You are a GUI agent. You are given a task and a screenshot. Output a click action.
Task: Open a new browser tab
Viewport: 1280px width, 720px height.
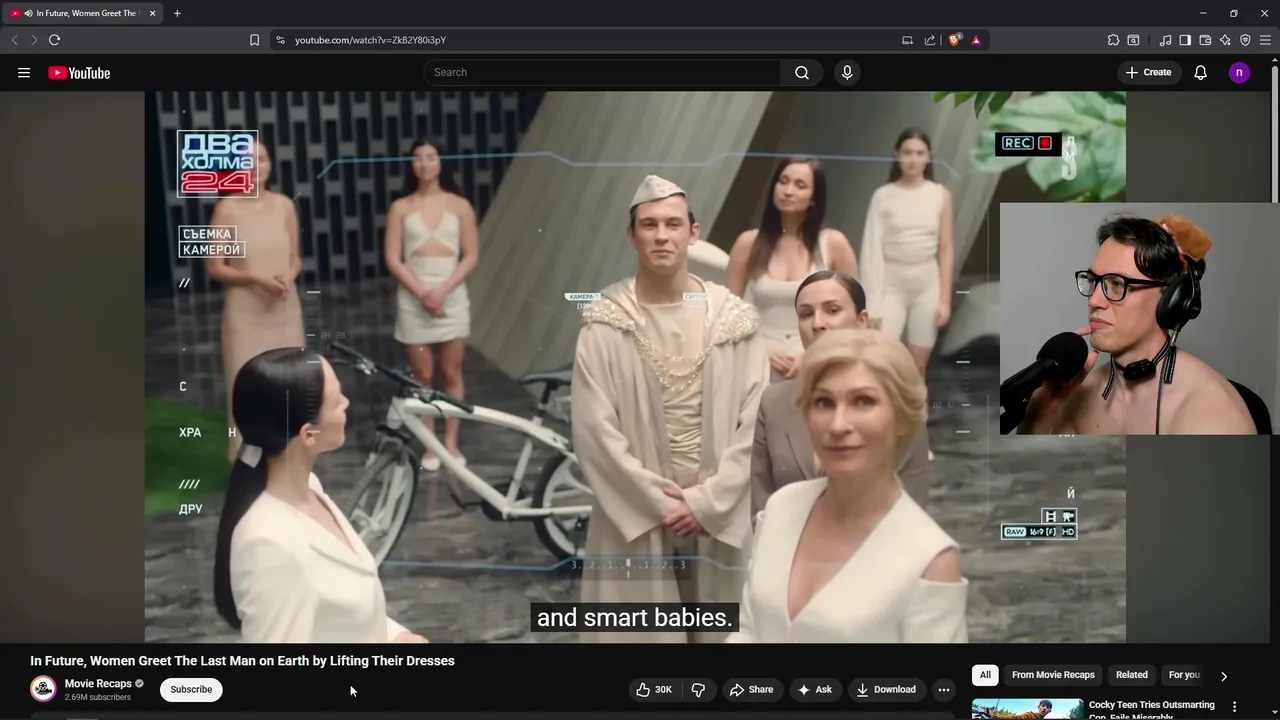click(x=177, y=13)
